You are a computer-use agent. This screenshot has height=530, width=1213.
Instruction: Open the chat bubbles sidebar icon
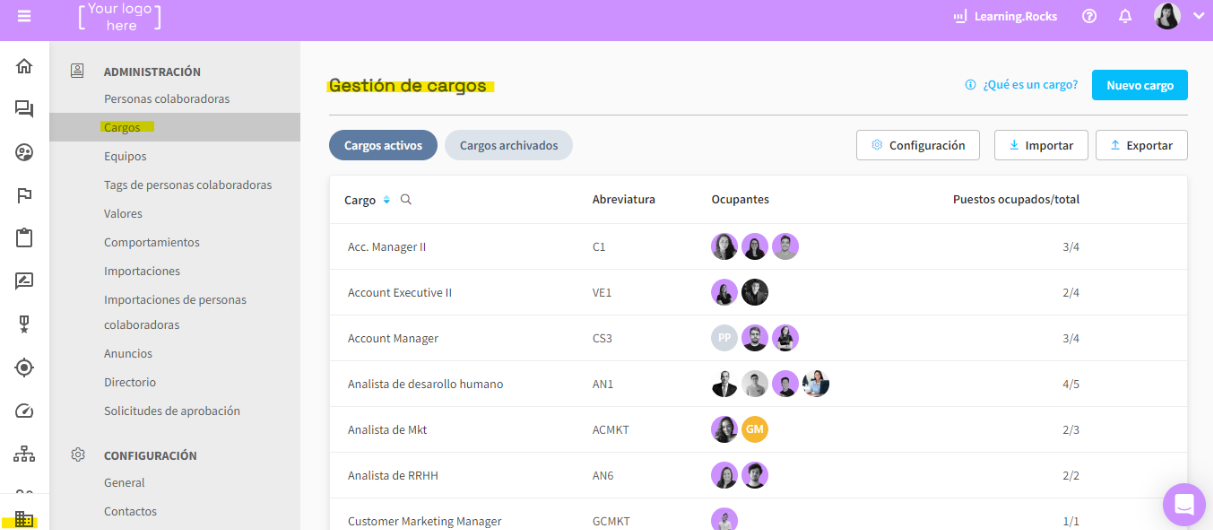click(x=24, y=109)
